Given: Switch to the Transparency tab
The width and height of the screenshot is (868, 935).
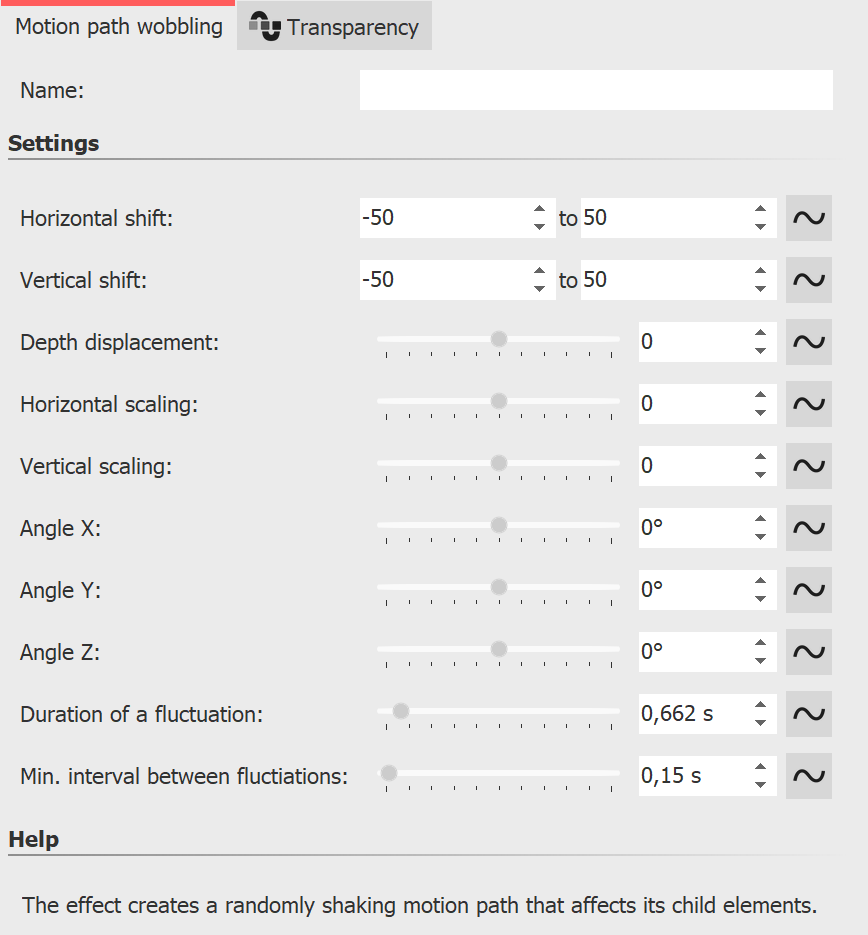Looking at the screenshot, I should [335, 27].
